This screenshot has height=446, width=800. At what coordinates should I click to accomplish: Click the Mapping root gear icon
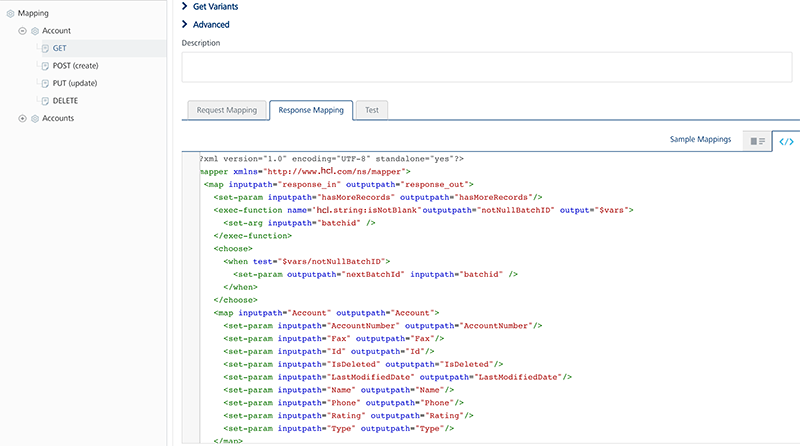tap(11, 13)
